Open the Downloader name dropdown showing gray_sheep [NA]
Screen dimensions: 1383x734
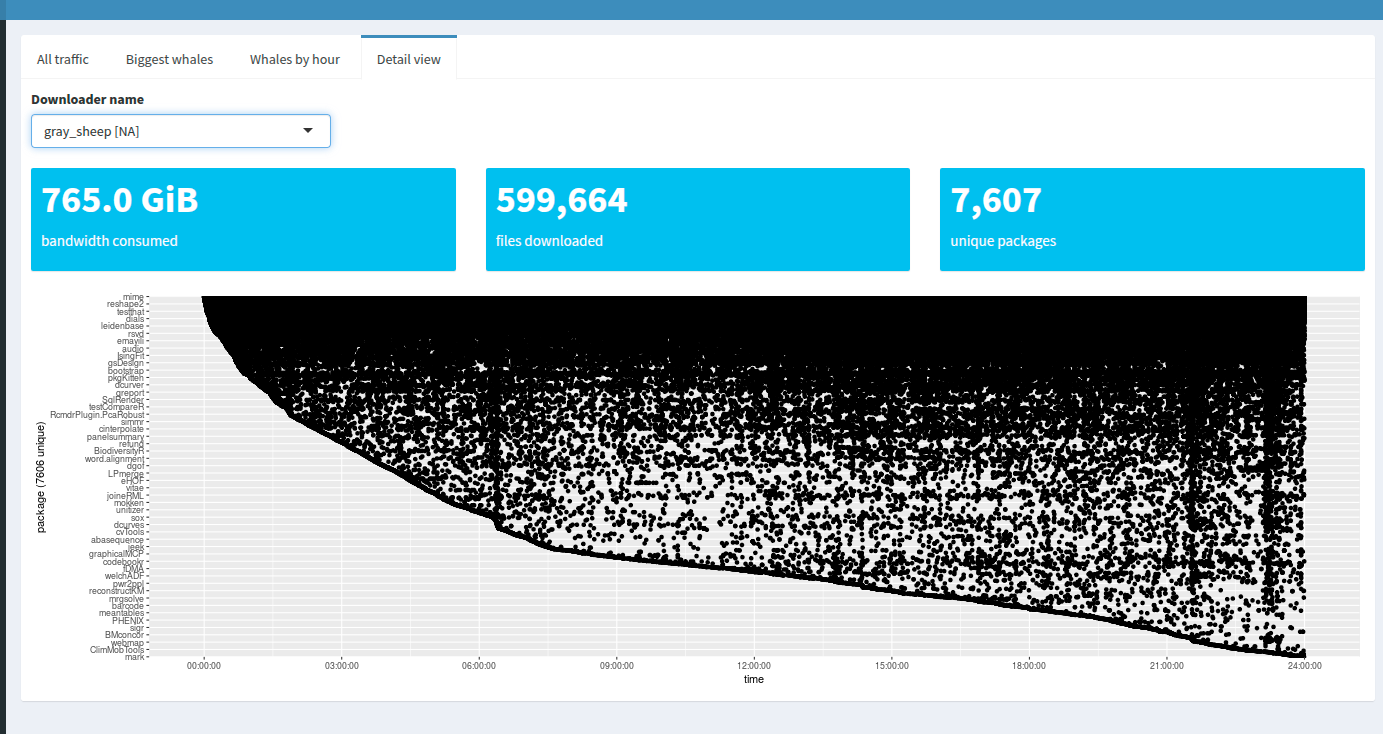pos(181,131)
